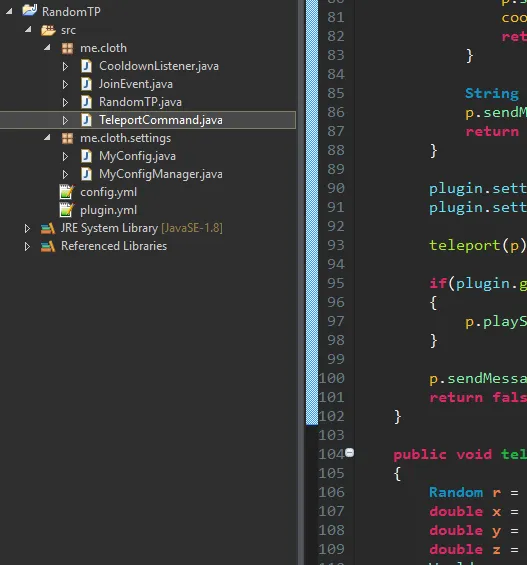Expand the Referenced Libraries node

click(x=27, y=246)
